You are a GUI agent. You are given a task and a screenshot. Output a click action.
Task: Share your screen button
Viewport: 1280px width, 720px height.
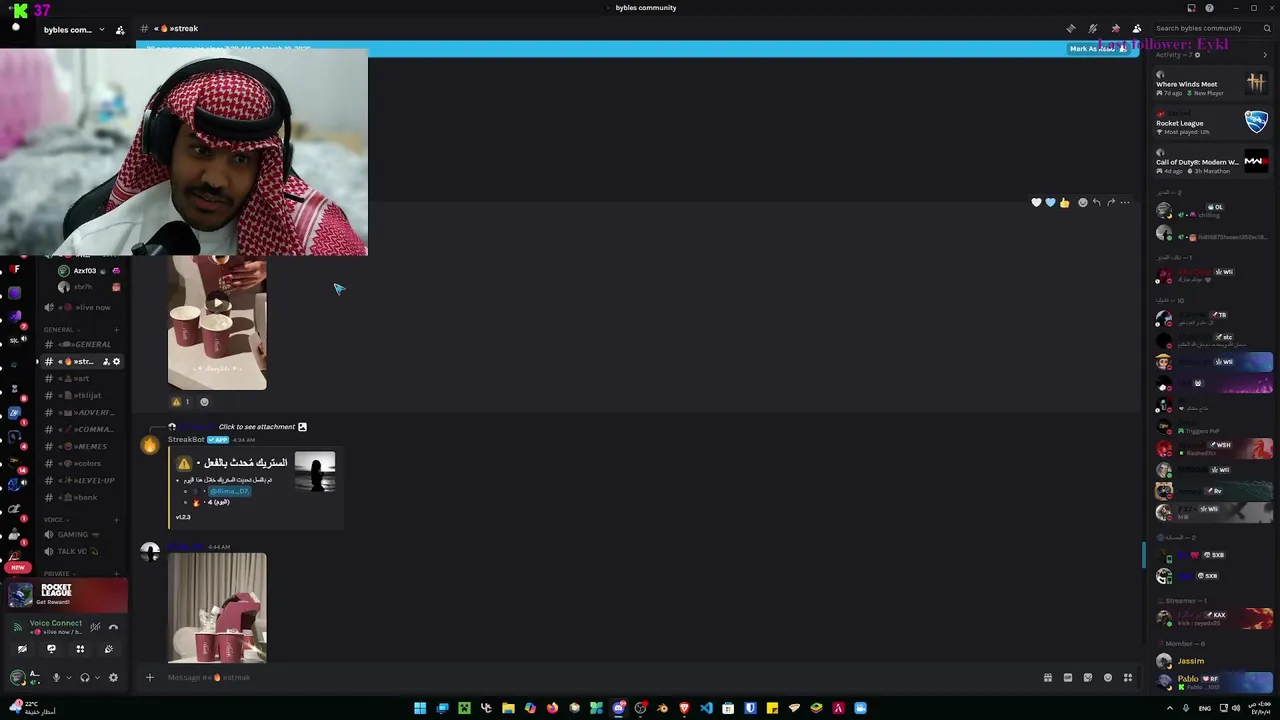(51, 649)
